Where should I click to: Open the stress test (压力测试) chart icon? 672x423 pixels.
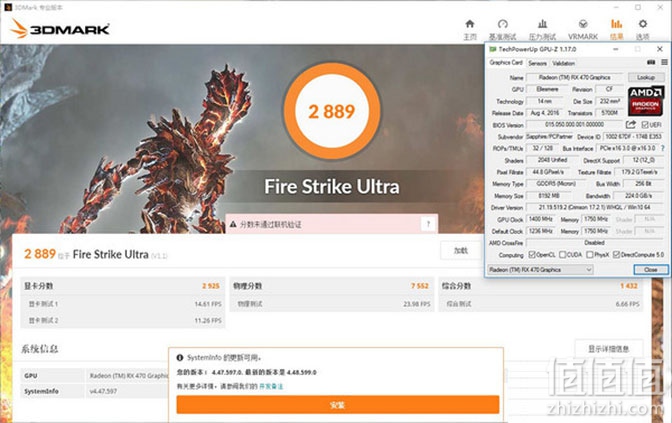542,24
